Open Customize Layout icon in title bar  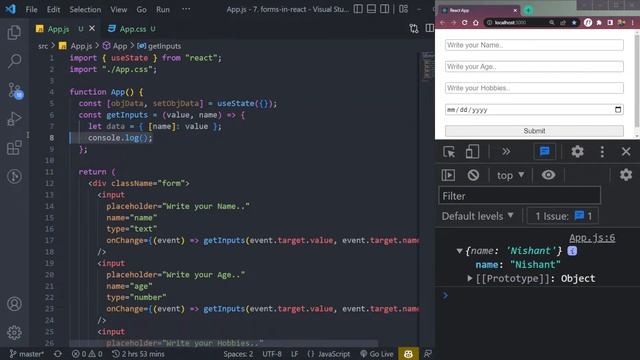tap(403, 9)
